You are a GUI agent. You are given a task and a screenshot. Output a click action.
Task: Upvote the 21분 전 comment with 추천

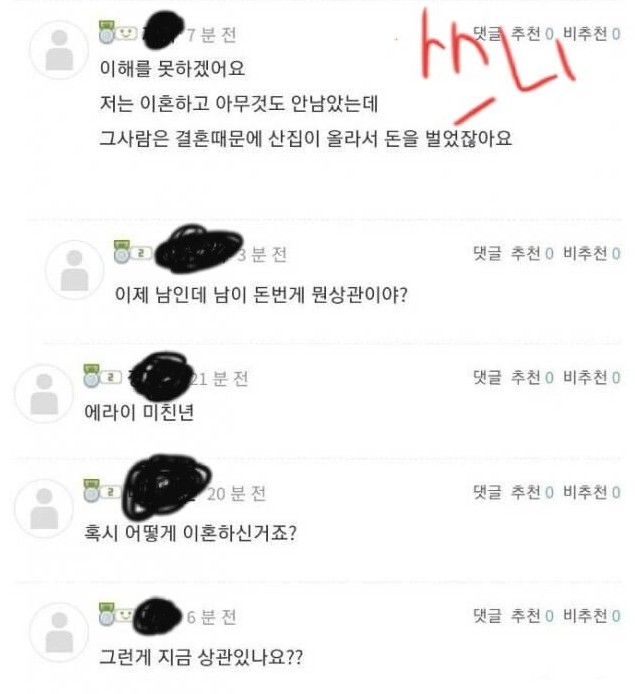tap(532, 377)
